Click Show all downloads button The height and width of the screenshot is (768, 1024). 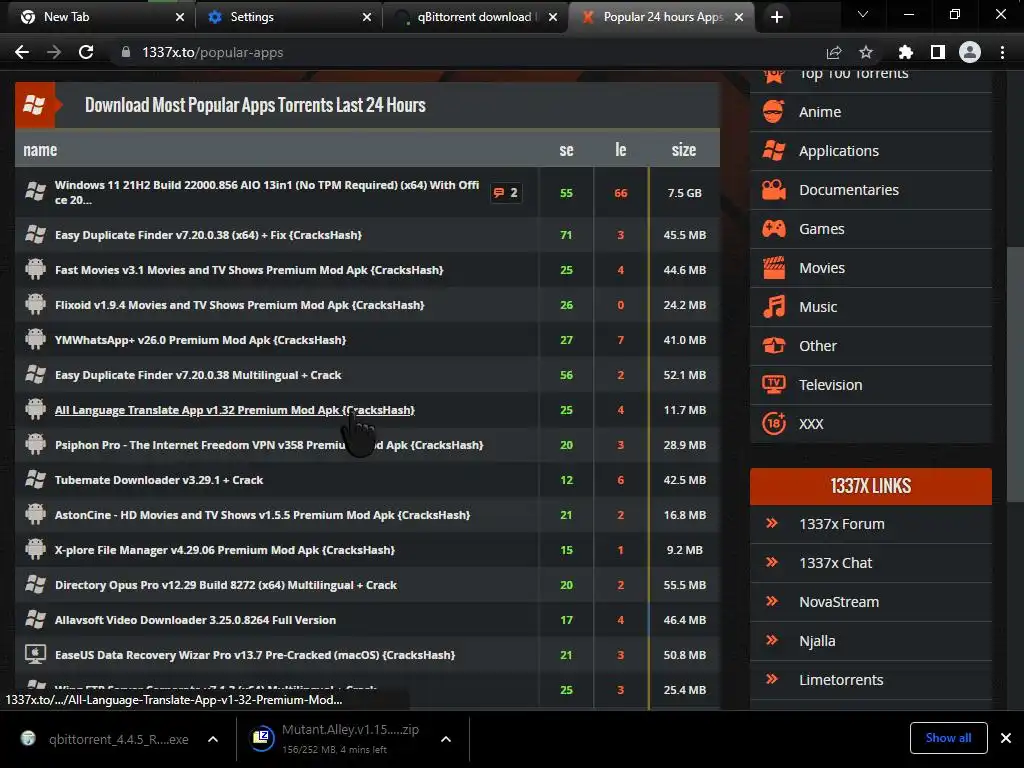tap(948, 738)
